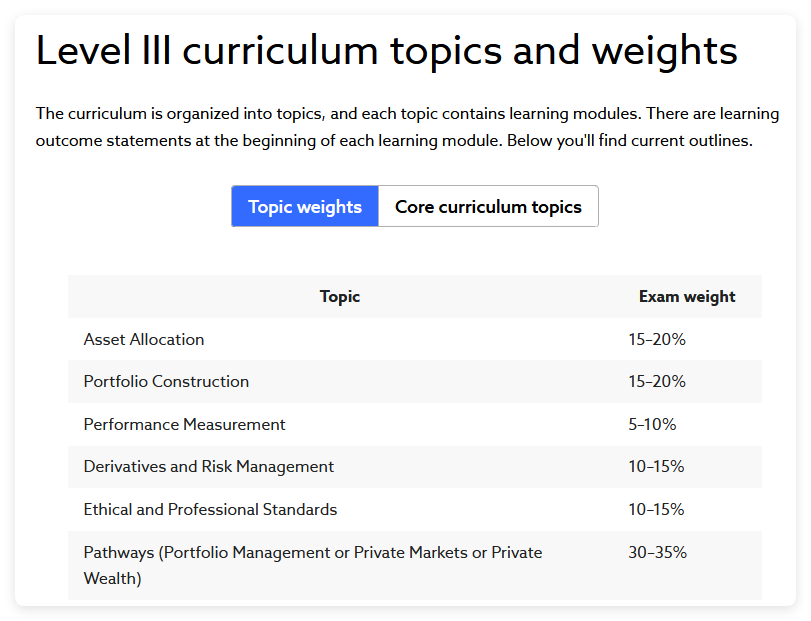Select the Portfolio Construction topic
Image resolution: width=811 pixels, height=621 pixels.
[x=166, y=382]
